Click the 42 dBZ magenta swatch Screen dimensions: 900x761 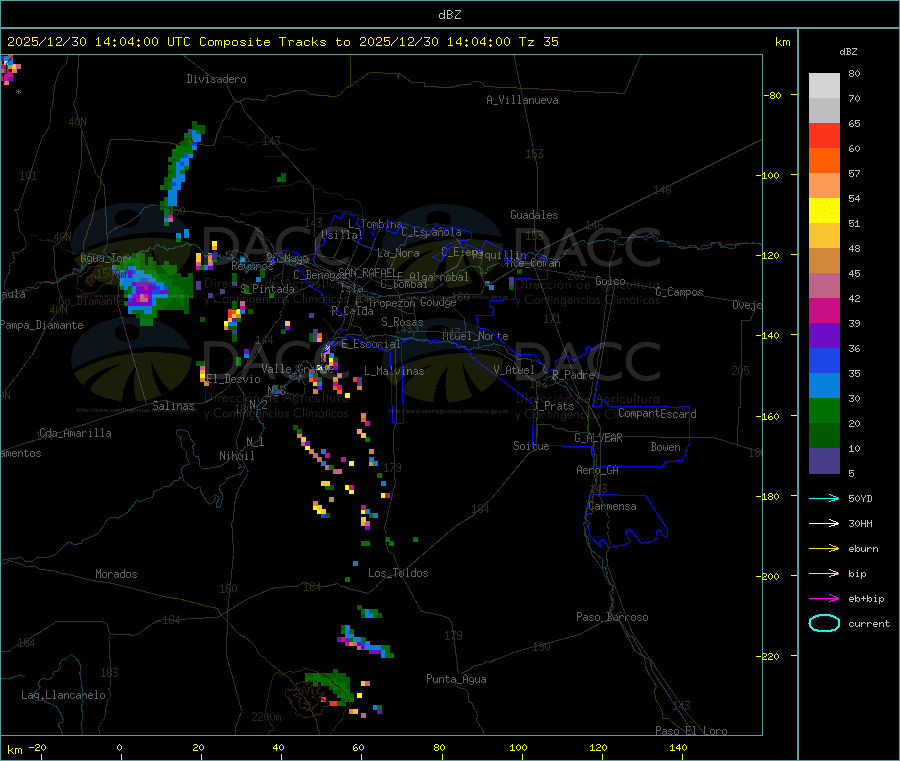coord(824,310)
